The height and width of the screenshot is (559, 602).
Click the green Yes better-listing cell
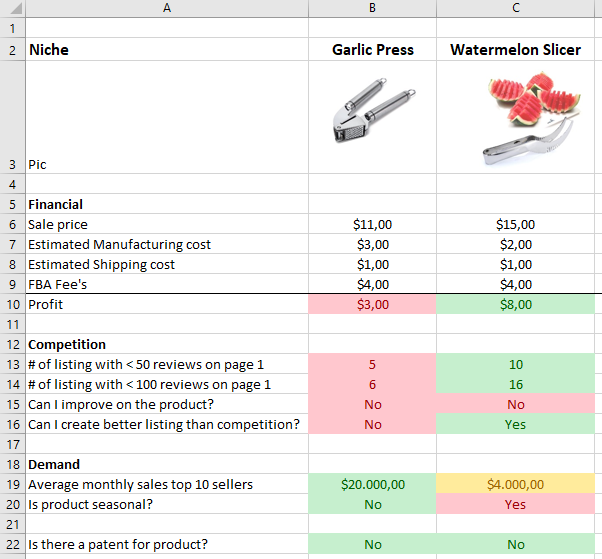516,424
